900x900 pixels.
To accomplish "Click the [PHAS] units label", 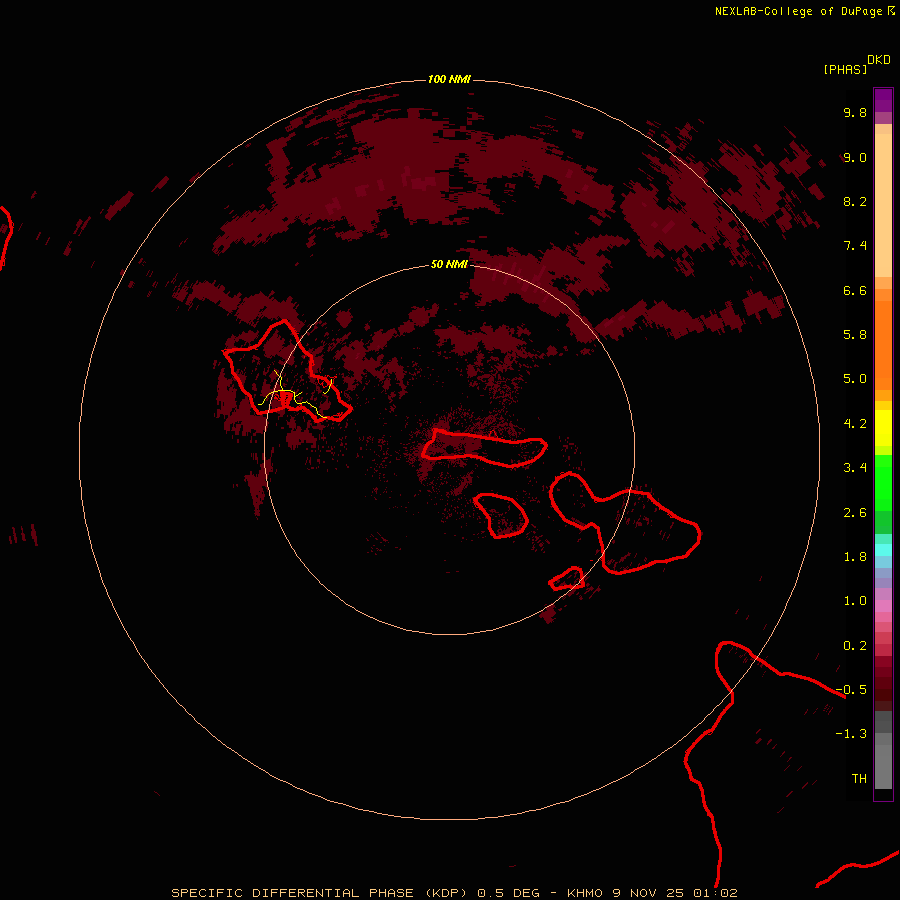I will (x=845, y=69).
